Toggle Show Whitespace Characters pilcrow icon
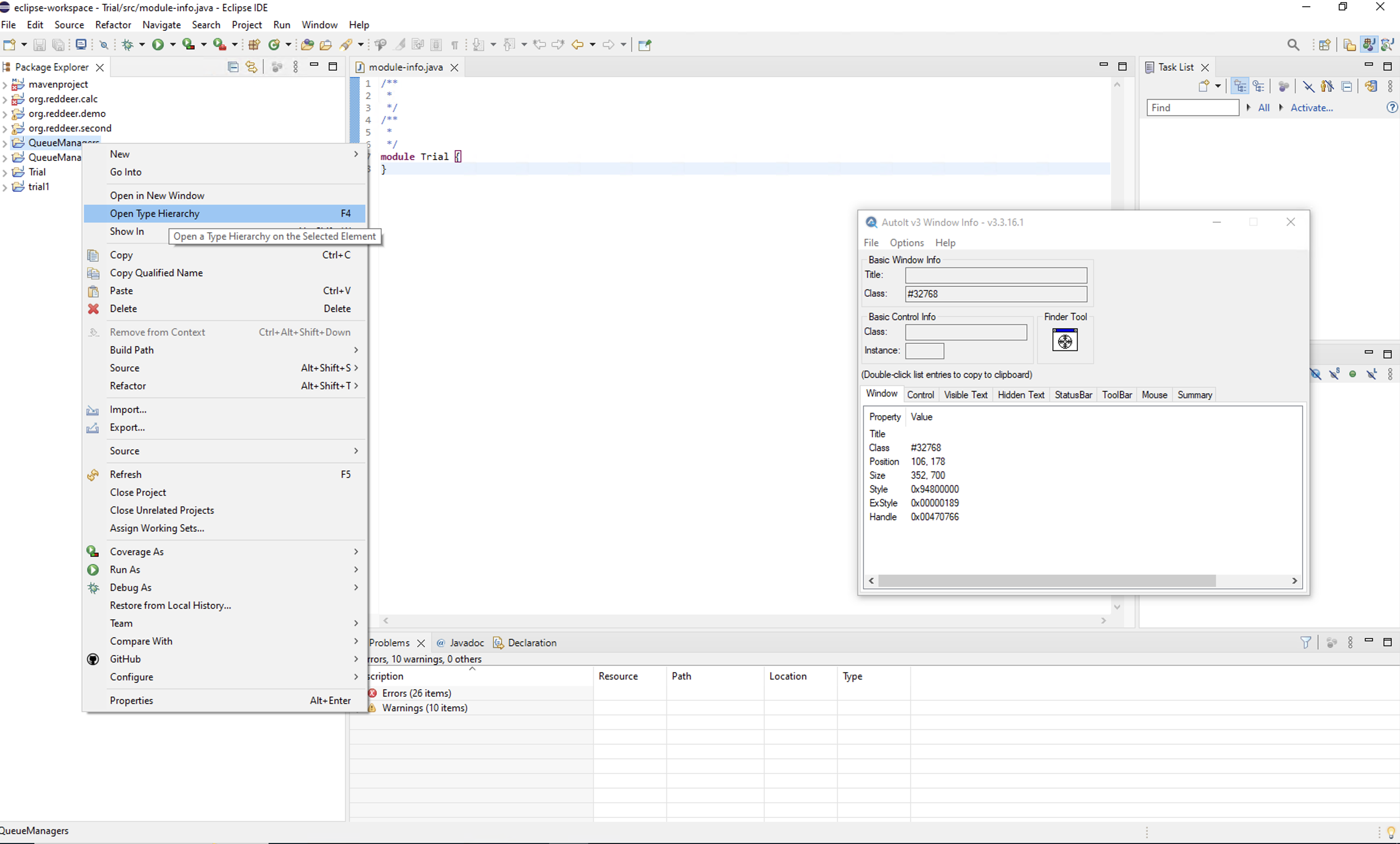Viewport: 1400px width, 844px height. tap(455, 45)
